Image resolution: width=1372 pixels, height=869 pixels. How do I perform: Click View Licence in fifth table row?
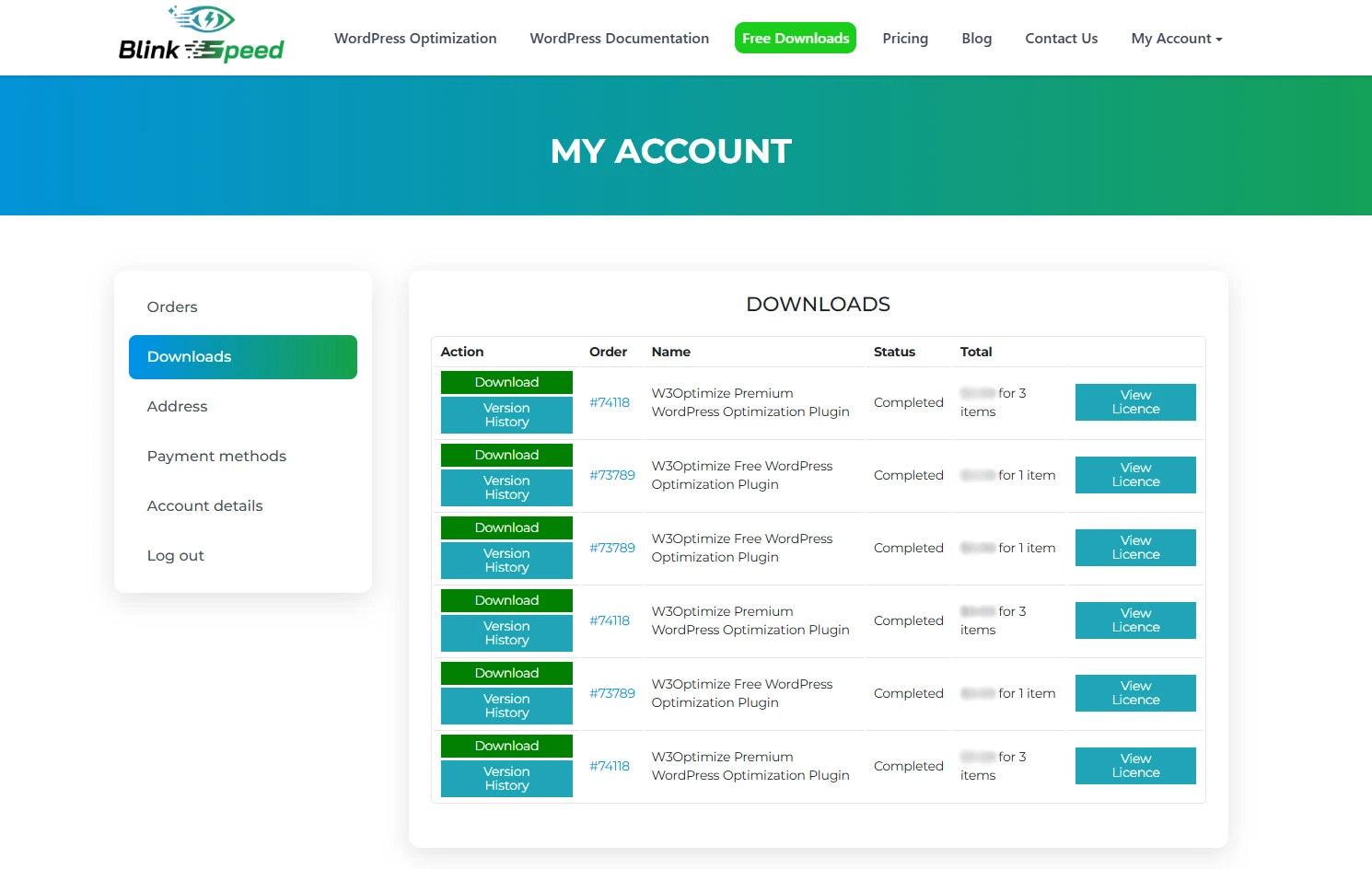(1135, 693)
